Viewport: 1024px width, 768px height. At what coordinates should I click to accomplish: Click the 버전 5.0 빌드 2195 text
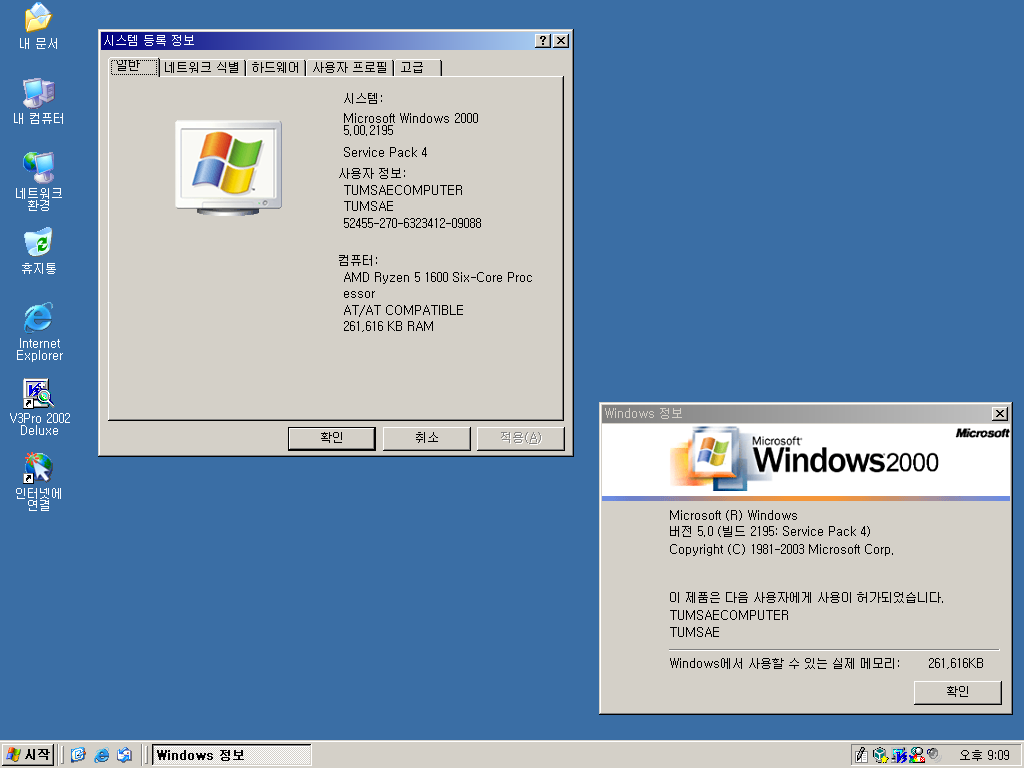[x=770, y=532]
